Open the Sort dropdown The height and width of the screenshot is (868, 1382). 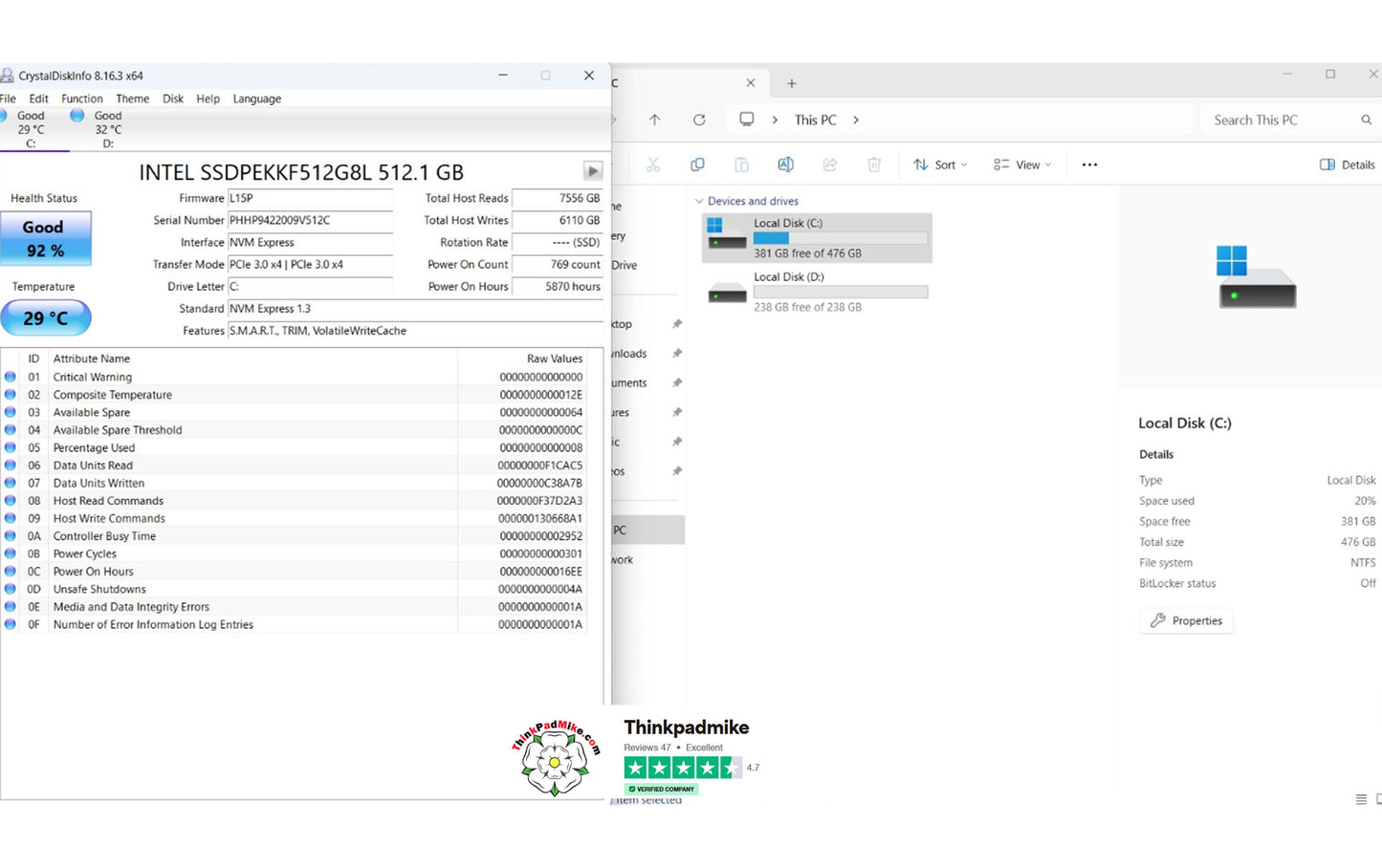tap(940, 164)
